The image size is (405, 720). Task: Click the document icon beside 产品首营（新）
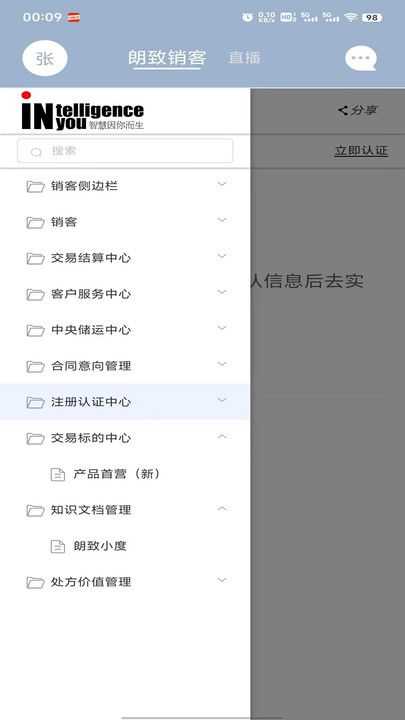click(57, 474)
